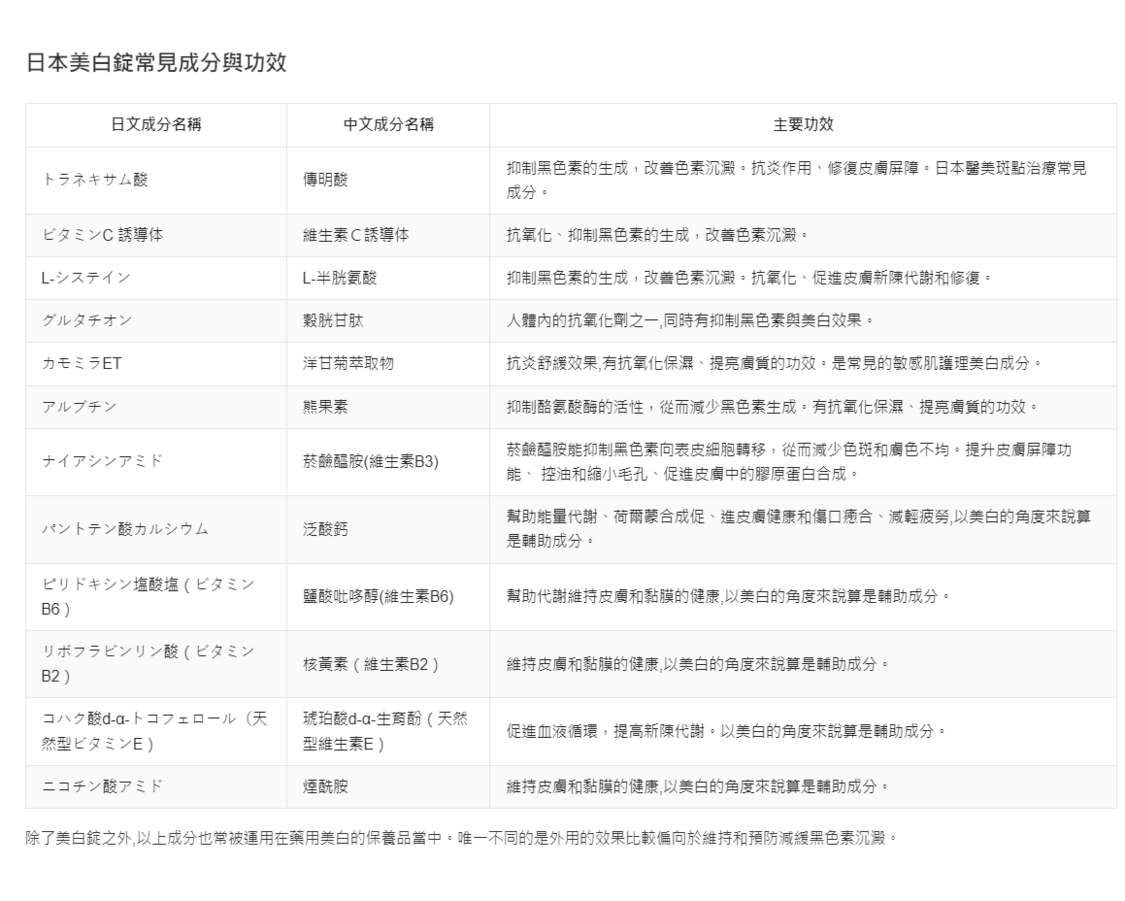Select the cell コハク酸d-α-トコフェロール
Image resolution: width=1125 pixels, height=901 pixels.
(x=156, y=732)
